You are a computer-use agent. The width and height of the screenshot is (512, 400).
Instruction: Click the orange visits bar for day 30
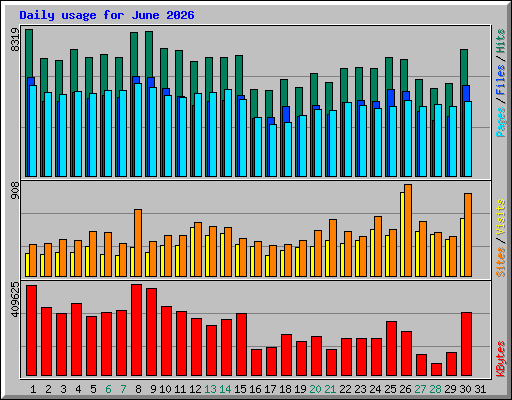click(x=468, y=235)
